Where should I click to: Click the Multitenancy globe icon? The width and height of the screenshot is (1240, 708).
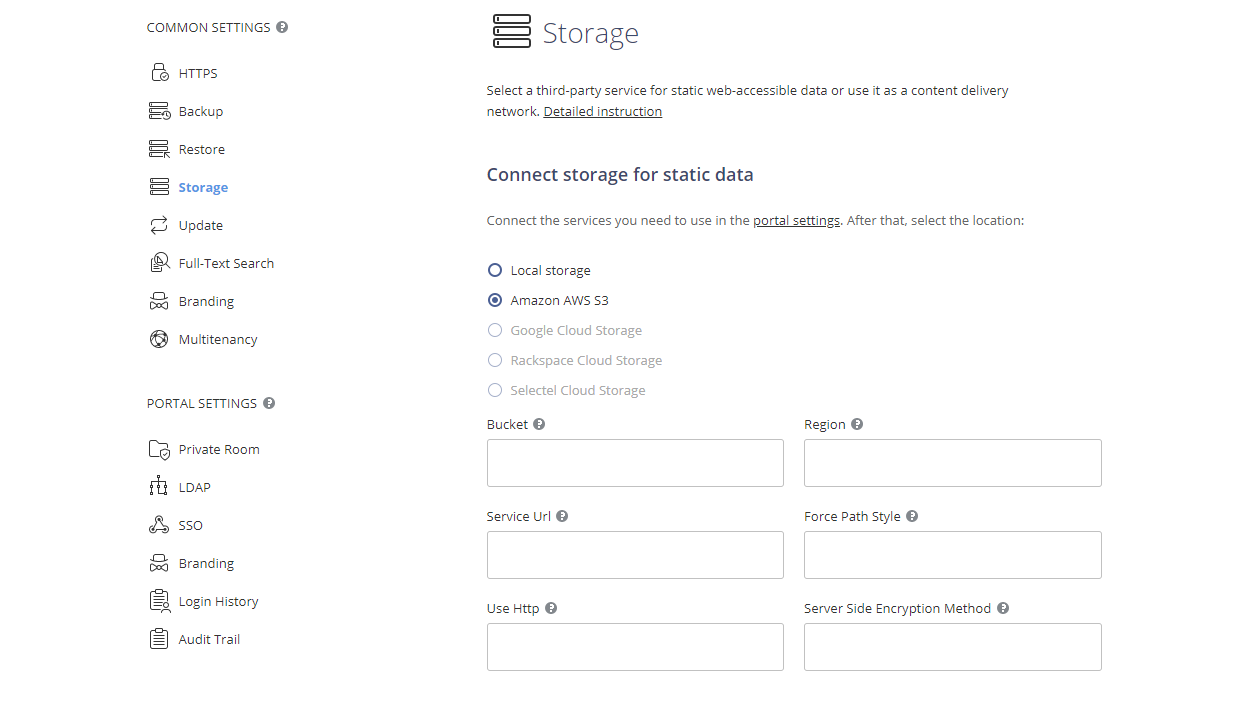click(x=159, y=338)
